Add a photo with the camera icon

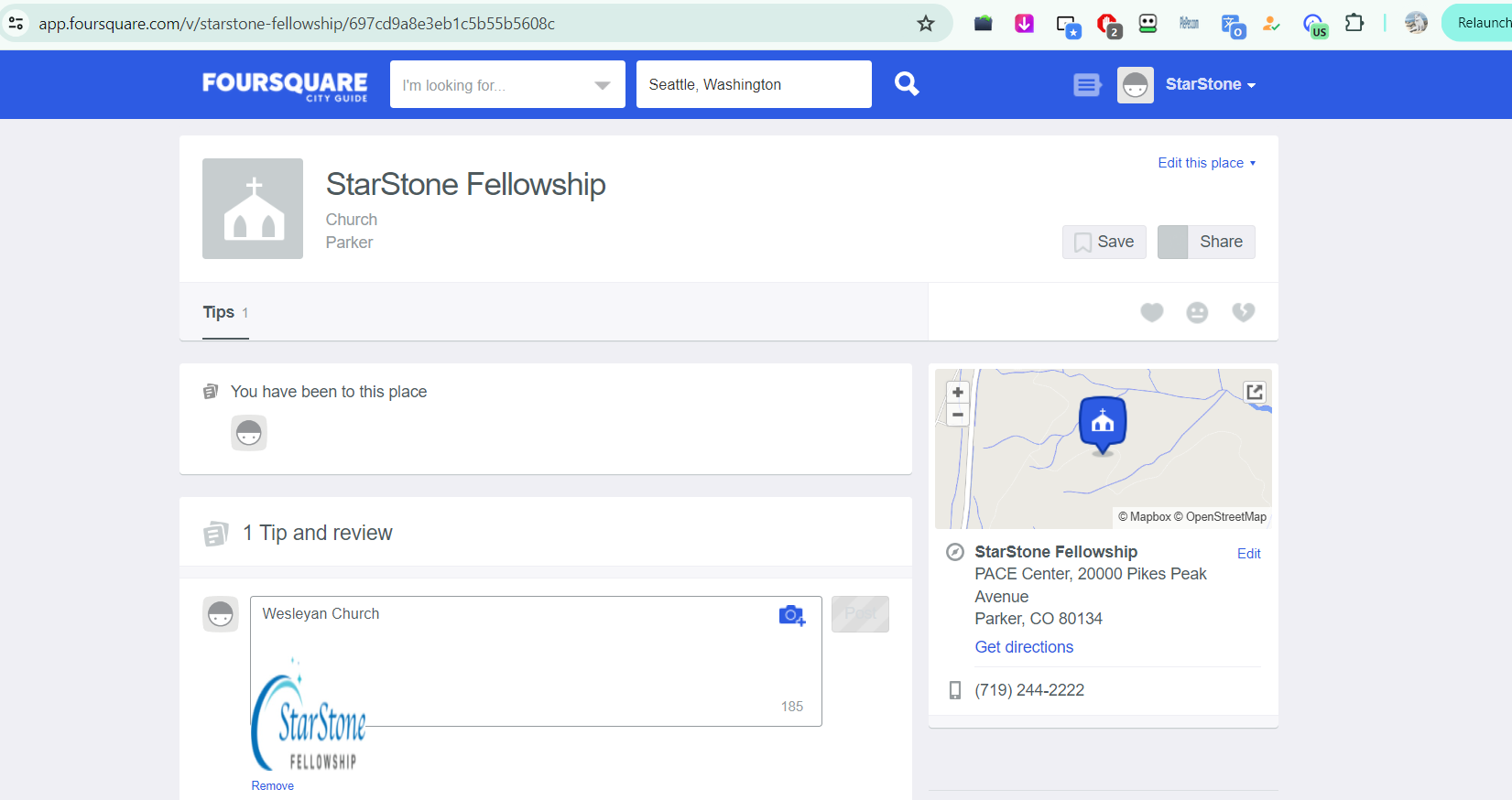tap(792, 615)
